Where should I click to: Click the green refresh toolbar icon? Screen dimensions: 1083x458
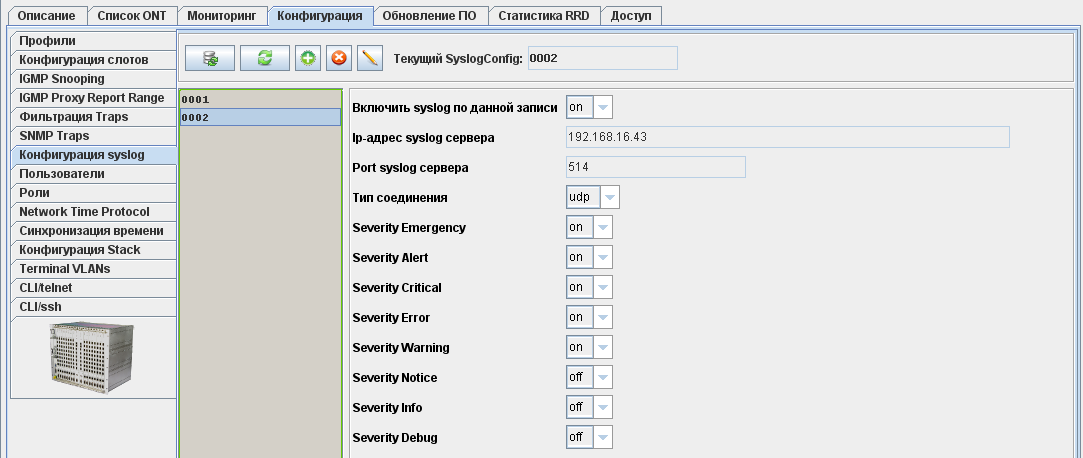265,58
